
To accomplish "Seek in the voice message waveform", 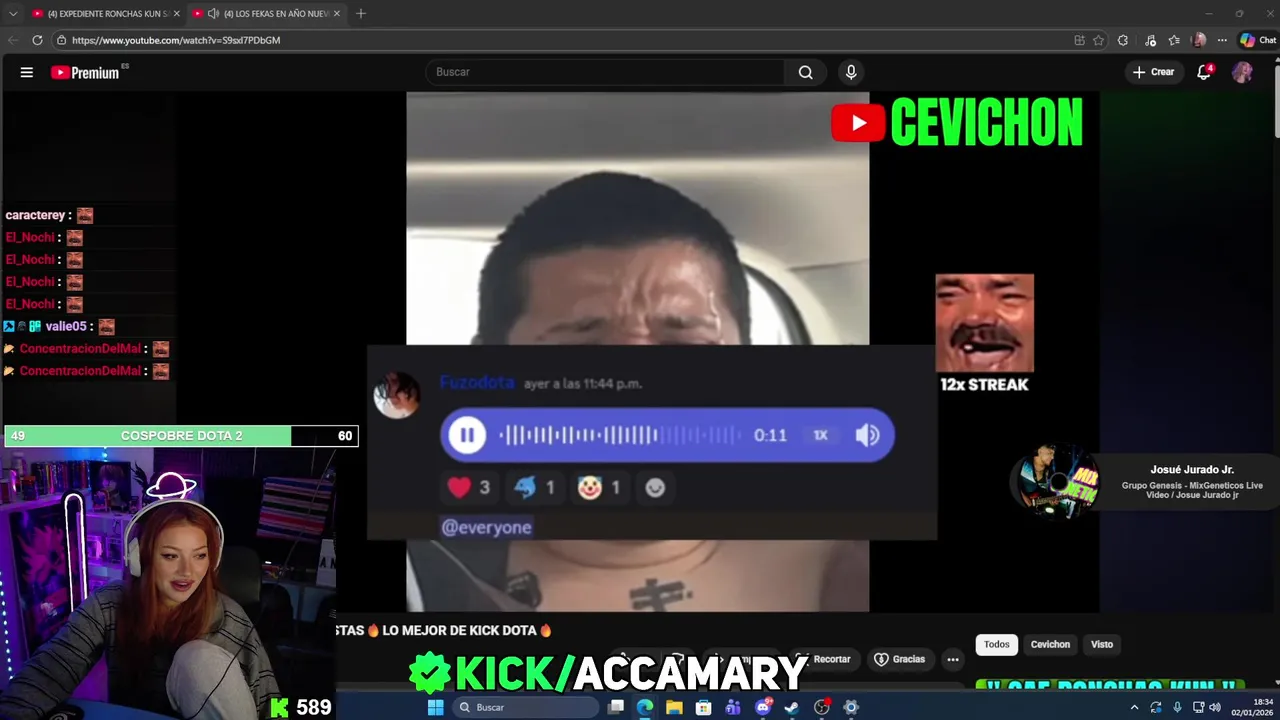I will (x=620, y=435).
